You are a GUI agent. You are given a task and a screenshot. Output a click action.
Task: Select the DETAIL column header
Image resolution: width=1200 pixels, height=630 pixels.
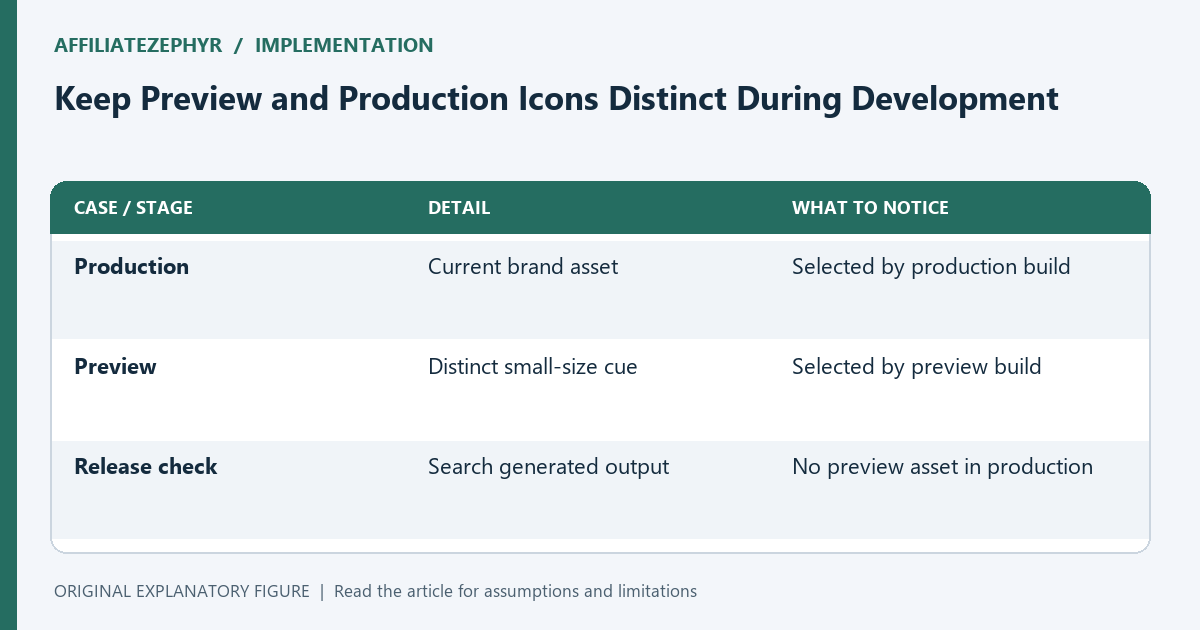[459, 208]
